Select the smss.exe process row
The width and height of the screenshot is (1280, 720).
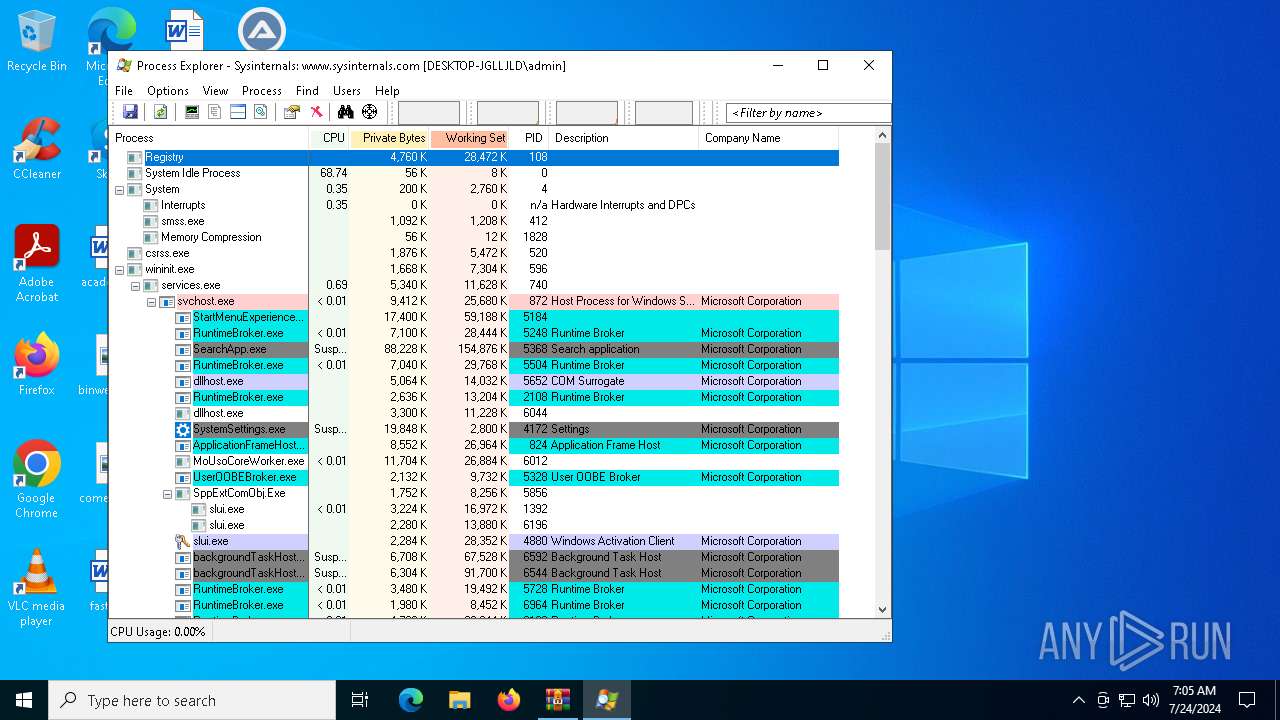474,221
